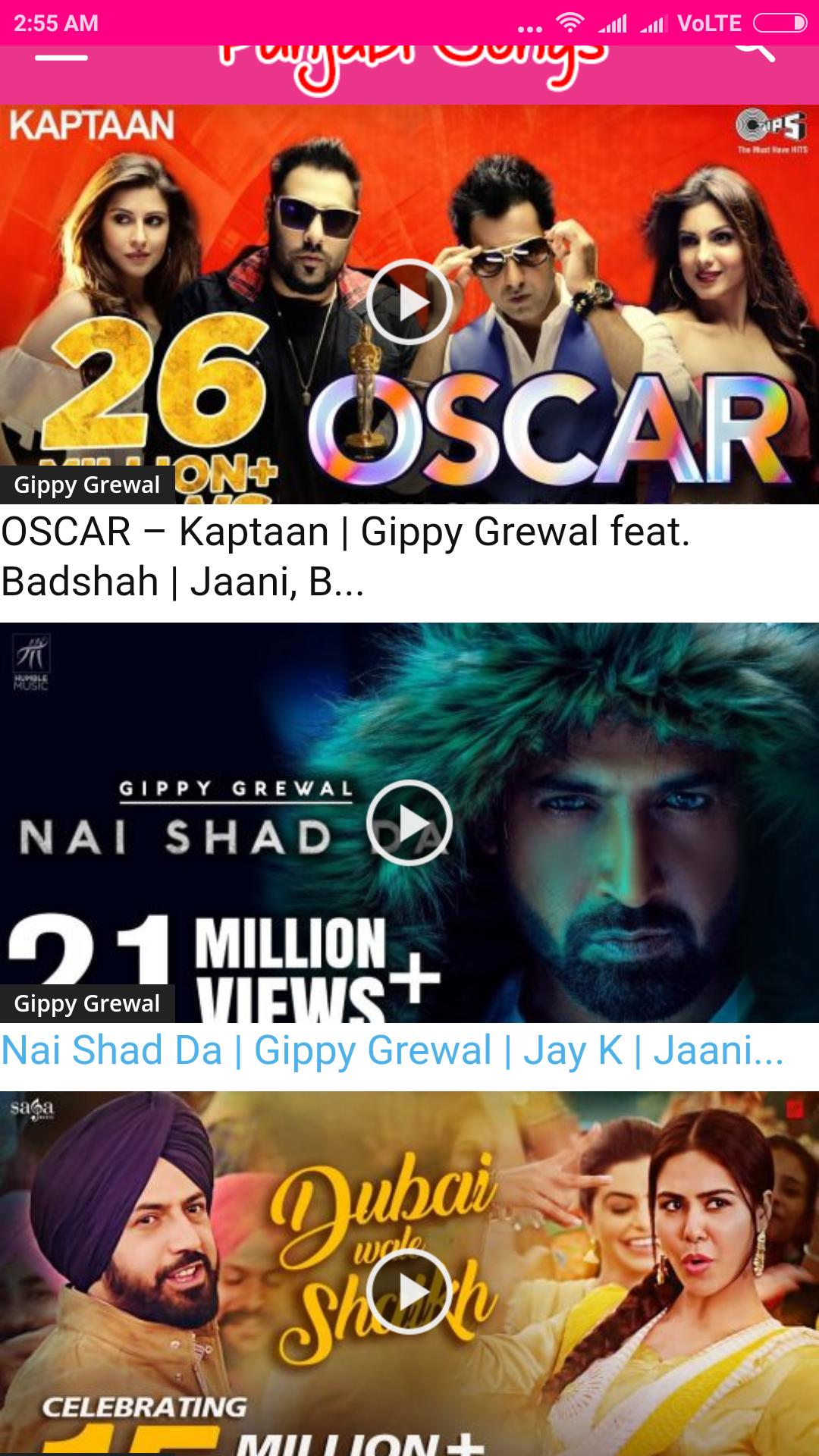
Task: Play the OSCAR Kaptaan video
Action: coord(409,302)
